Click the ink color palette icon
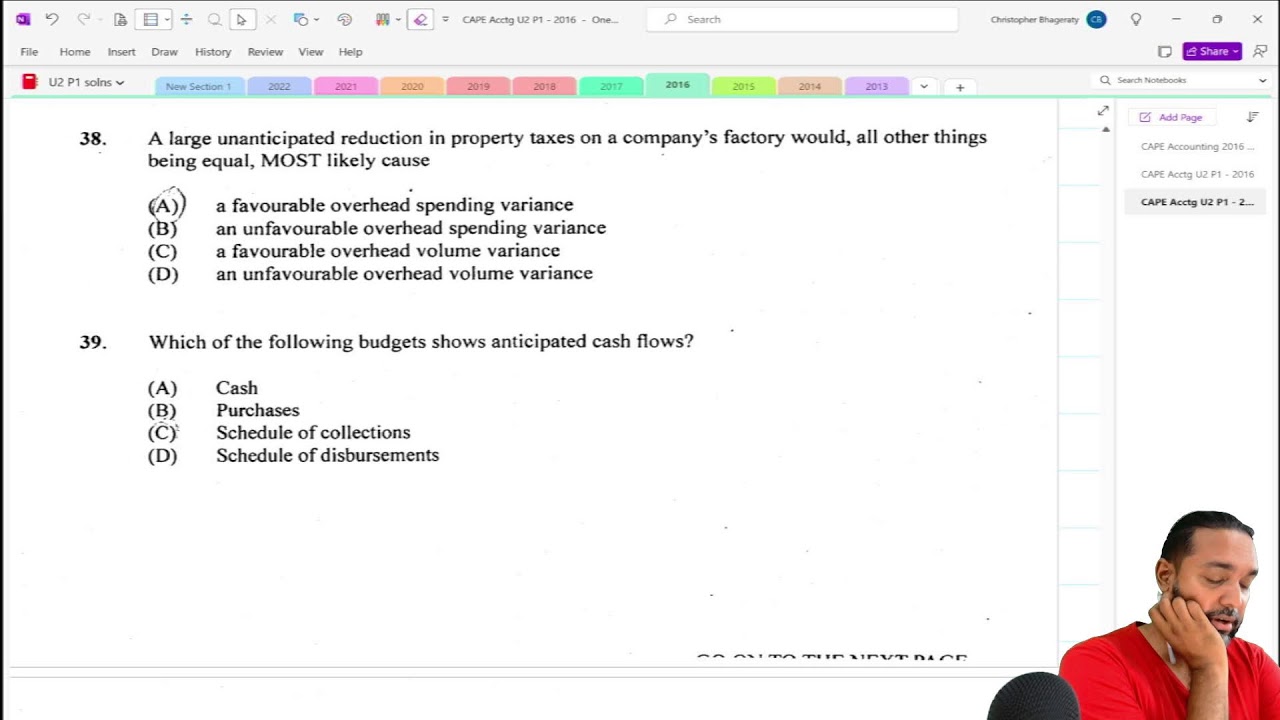1280x720 pixels. (345, 19)
